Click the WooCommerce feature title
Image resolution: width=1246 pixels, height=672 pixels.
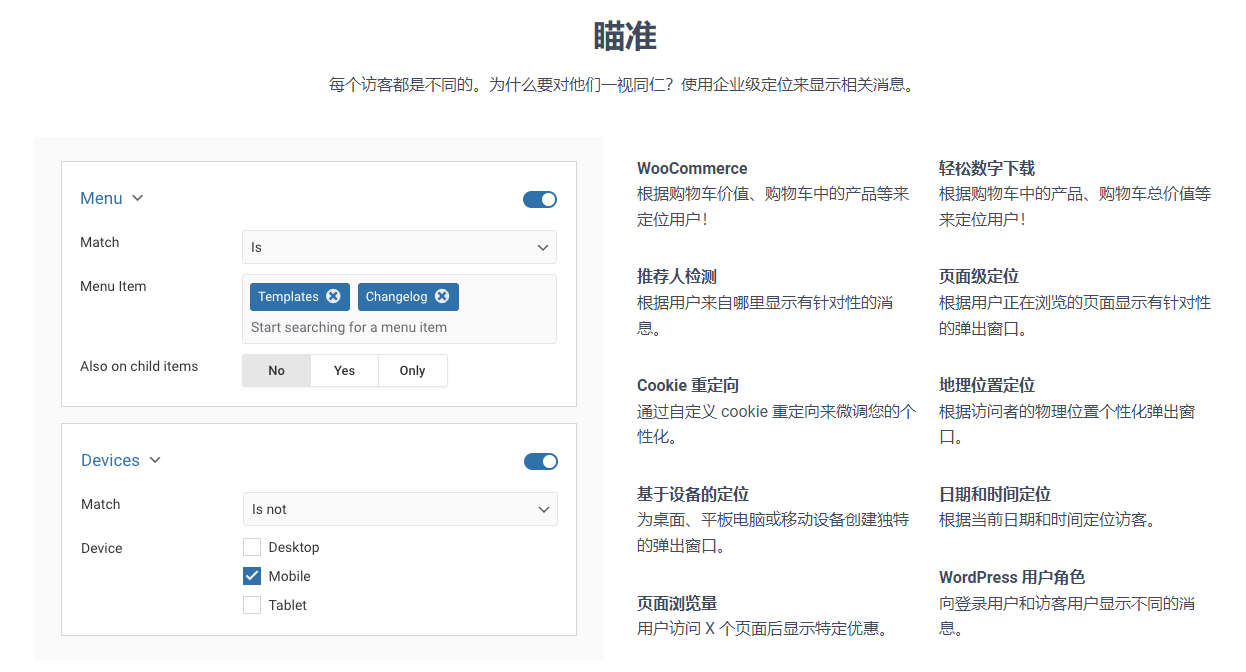tap(692, 168)
